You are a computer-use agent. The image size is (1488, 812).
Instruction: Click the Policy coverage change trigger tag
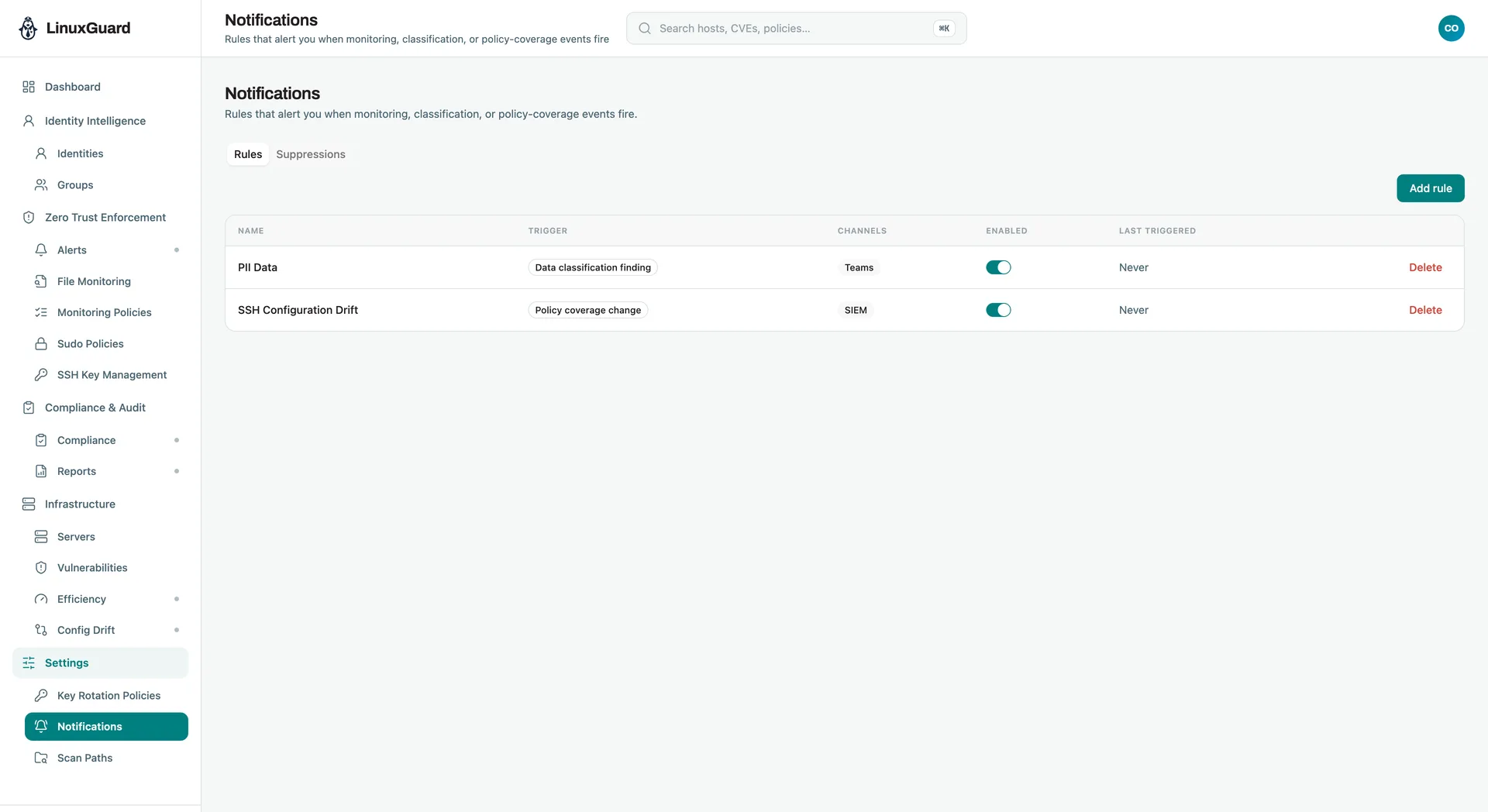(x=588, y=310)
